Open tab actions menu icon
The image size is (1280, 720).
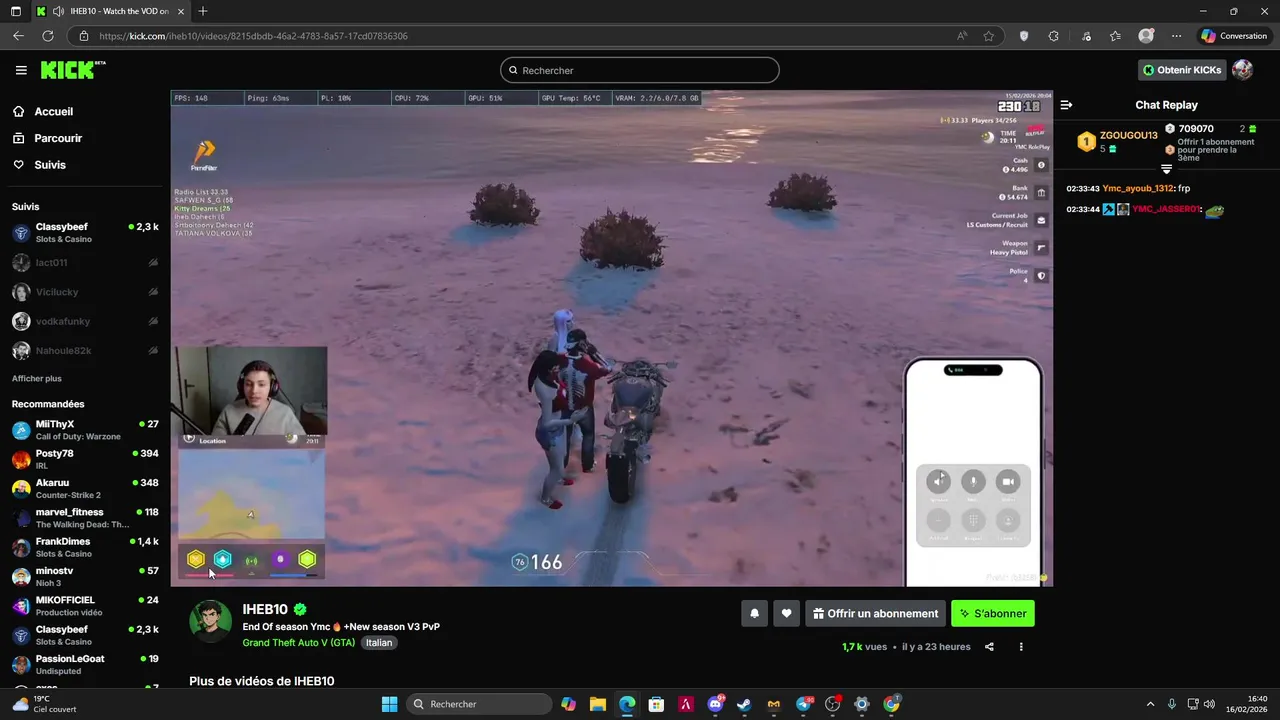click(x=16, y=11)
